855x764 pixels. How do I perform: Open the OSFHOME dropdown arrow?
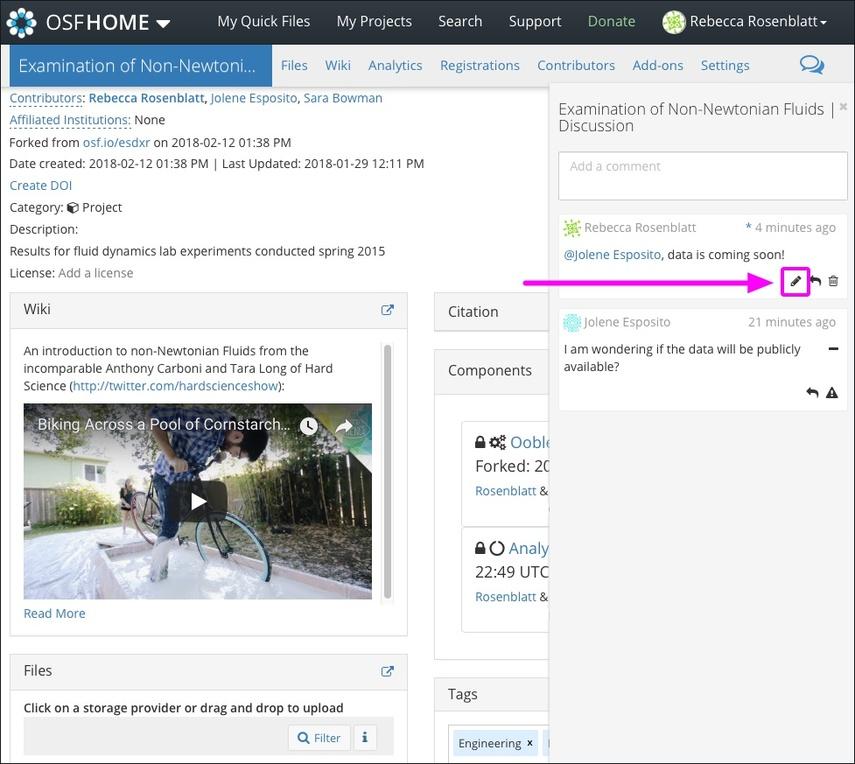point(163,23)
